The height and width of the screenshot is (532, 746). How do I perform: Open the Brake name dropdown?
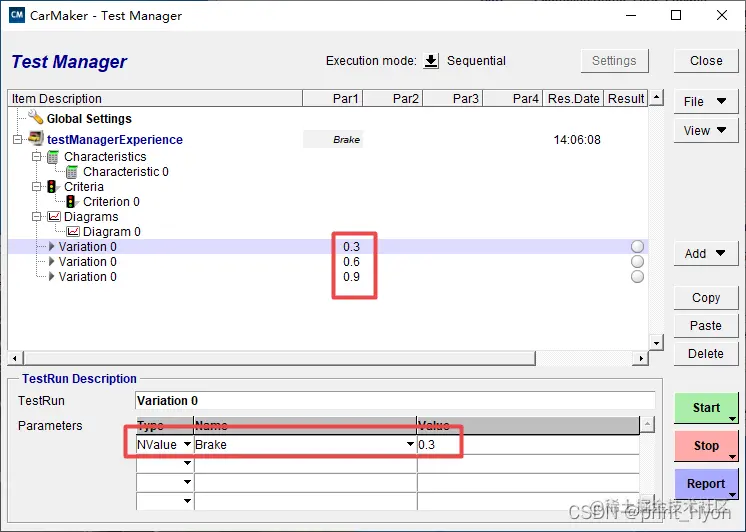410,444
